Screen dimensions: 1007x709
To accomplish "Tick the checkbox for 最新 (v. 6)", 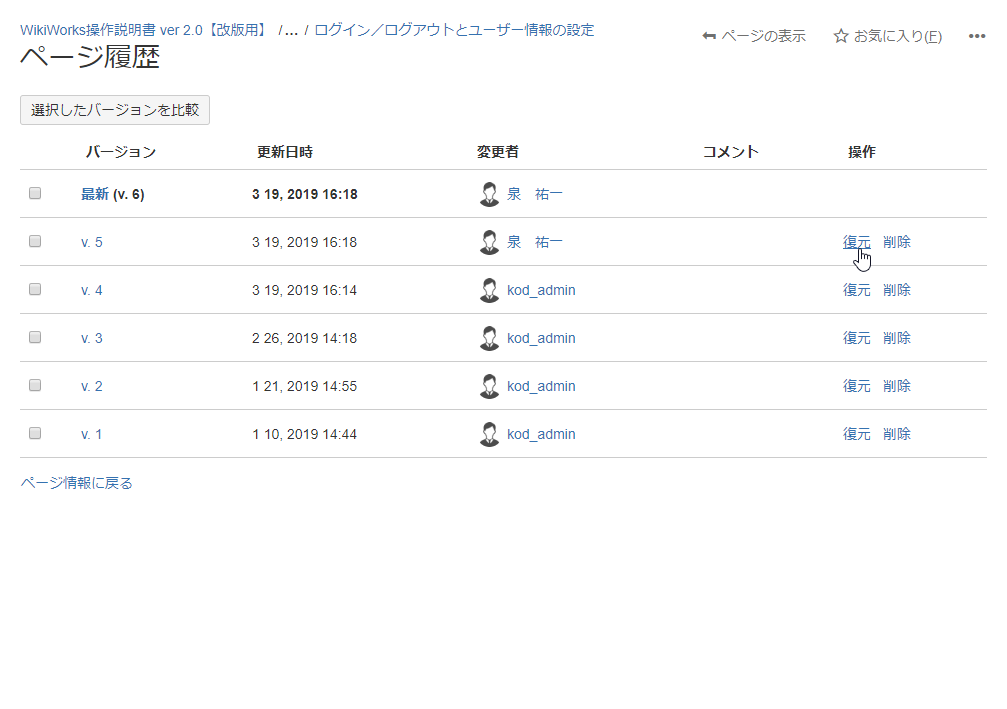I will tap(35, 193).
